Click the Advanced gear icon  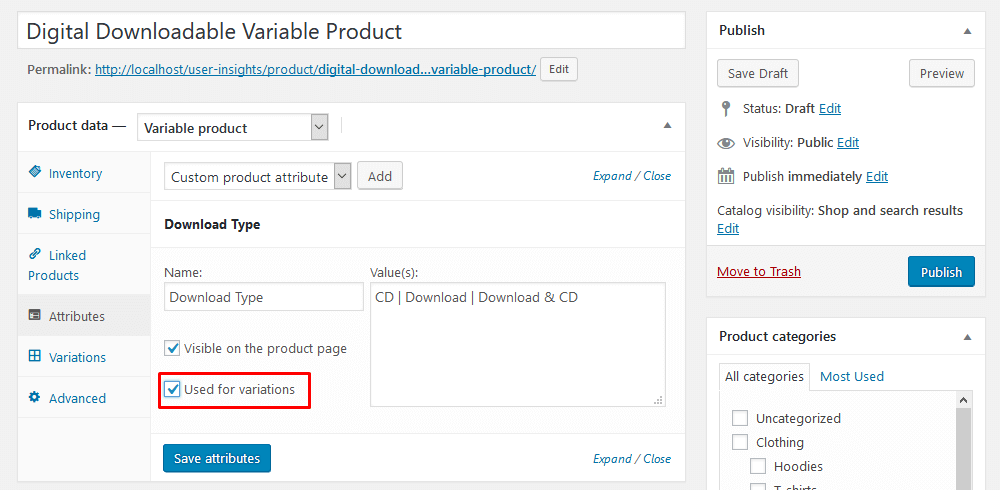click(x=35, y=397)
